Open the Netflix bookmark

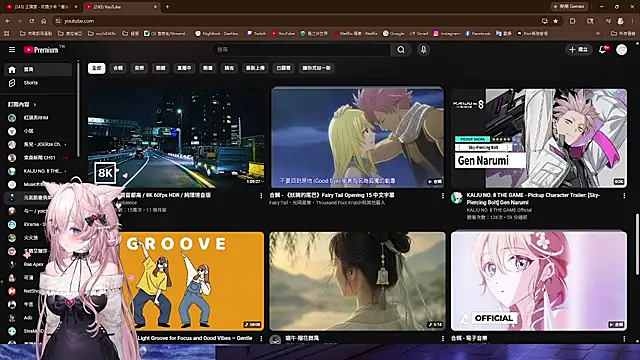tap(356, 33)
